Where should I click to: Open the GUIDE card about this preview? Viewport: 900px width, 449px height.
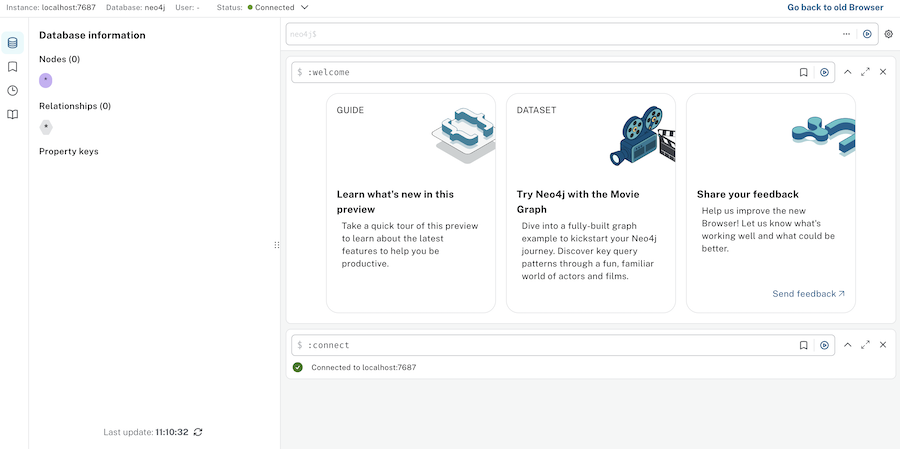point(411,203)
